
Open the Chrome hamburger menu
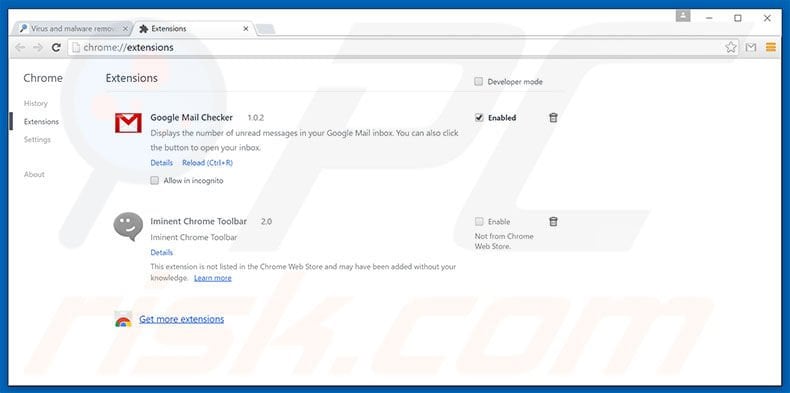coord(771,47)
